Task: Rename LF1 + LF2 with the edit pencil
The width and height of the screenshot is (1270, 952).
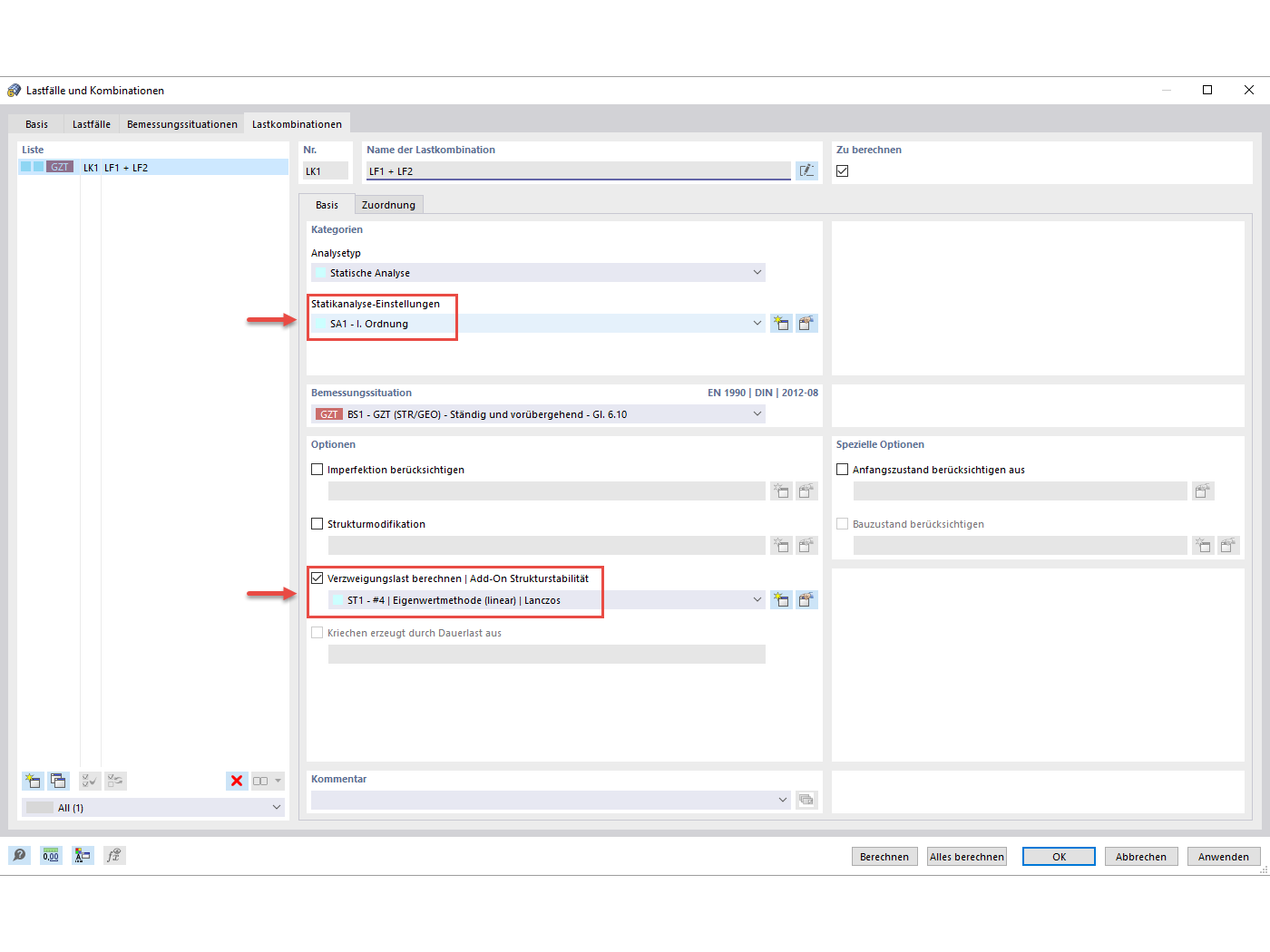Action: [806, 170]
